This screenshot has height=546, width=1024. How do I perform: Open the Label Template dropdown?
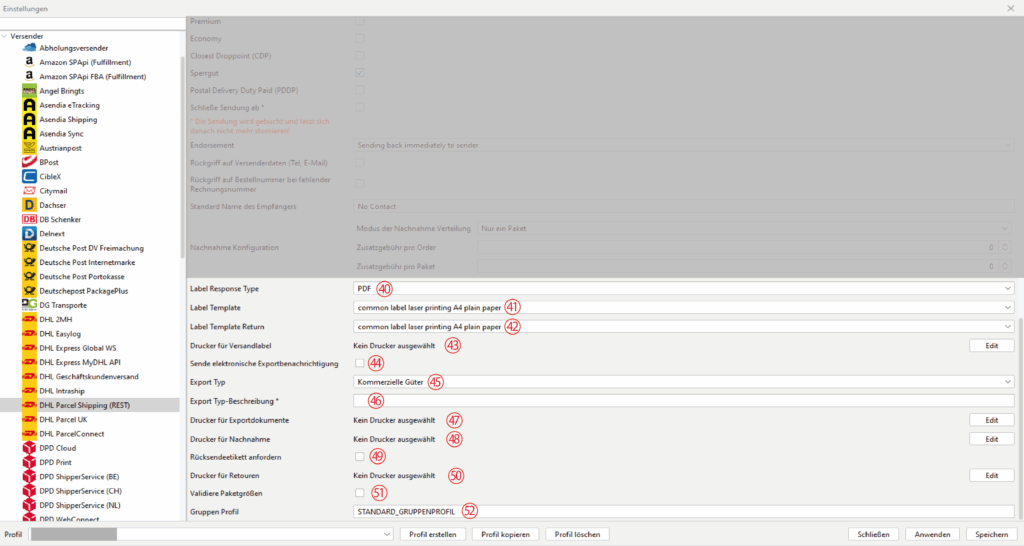[x=683, y=308]
